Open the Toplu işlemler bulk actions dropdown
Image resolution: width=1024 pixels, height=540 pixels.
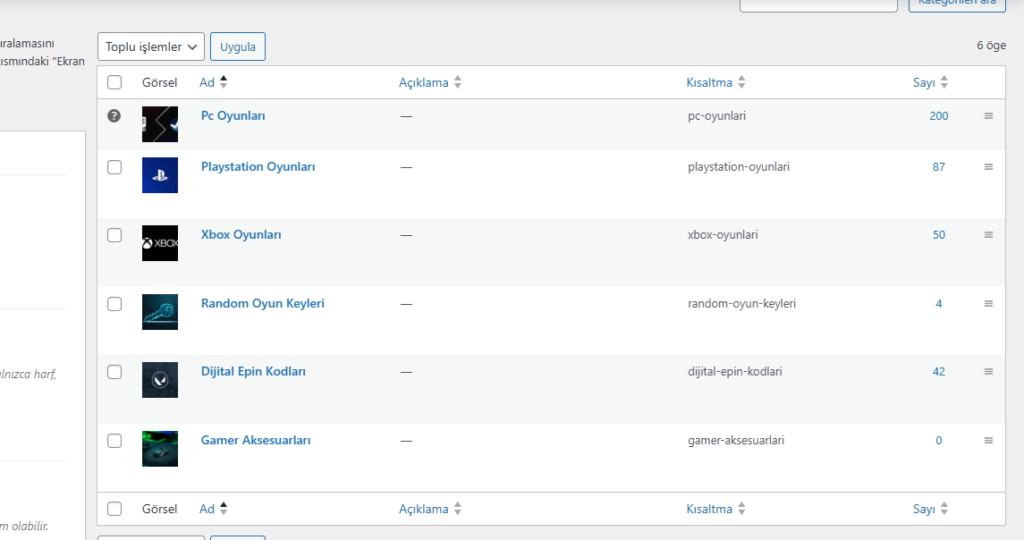click(151, 47)
